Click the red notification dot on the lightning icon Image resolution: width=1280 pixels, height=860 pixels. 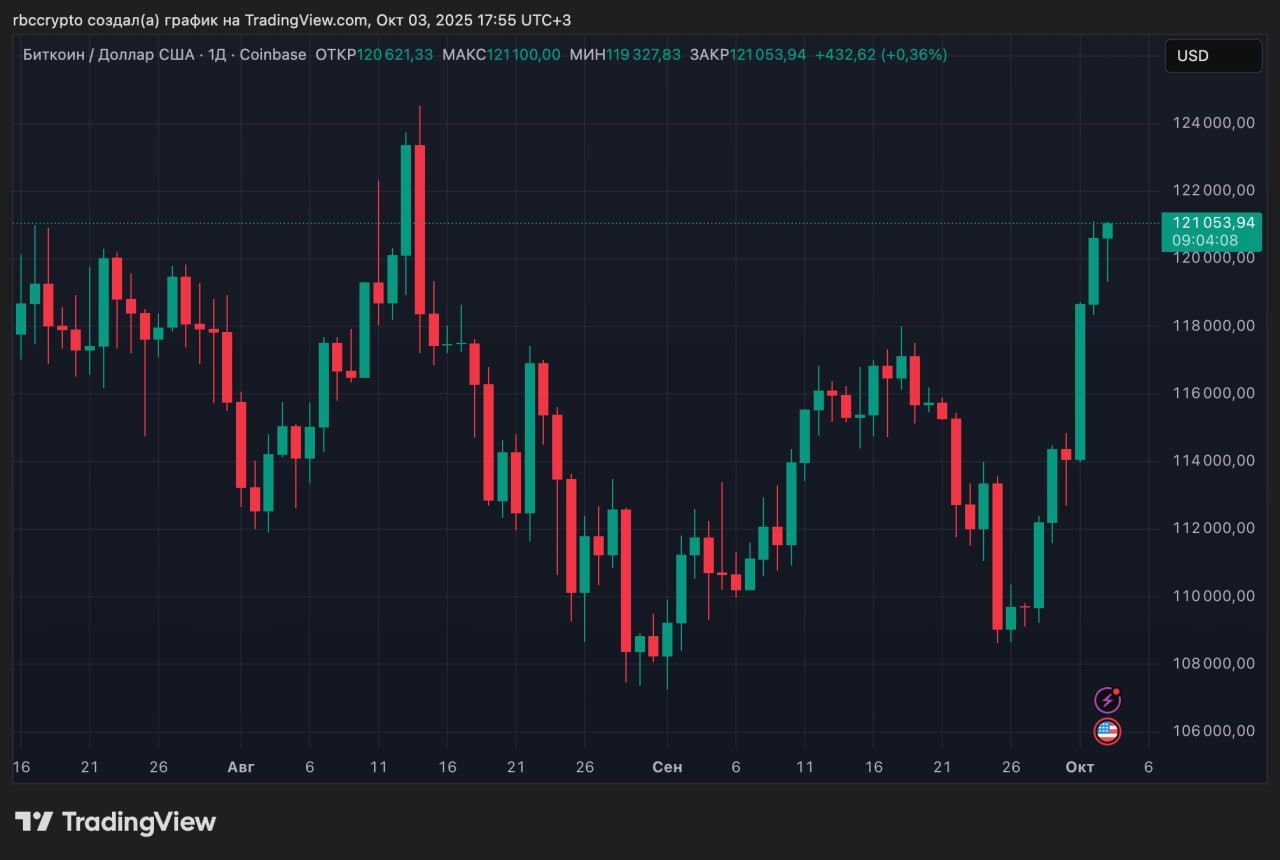click(x=1116, y=691)
